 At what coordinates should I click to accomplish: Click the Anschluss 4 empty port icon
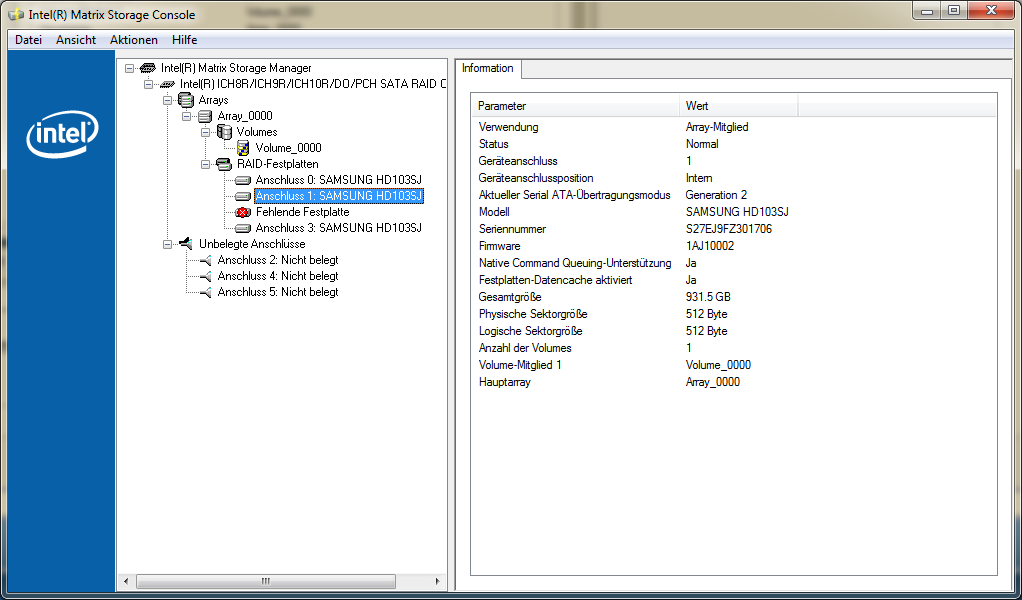tap(205, 276)
